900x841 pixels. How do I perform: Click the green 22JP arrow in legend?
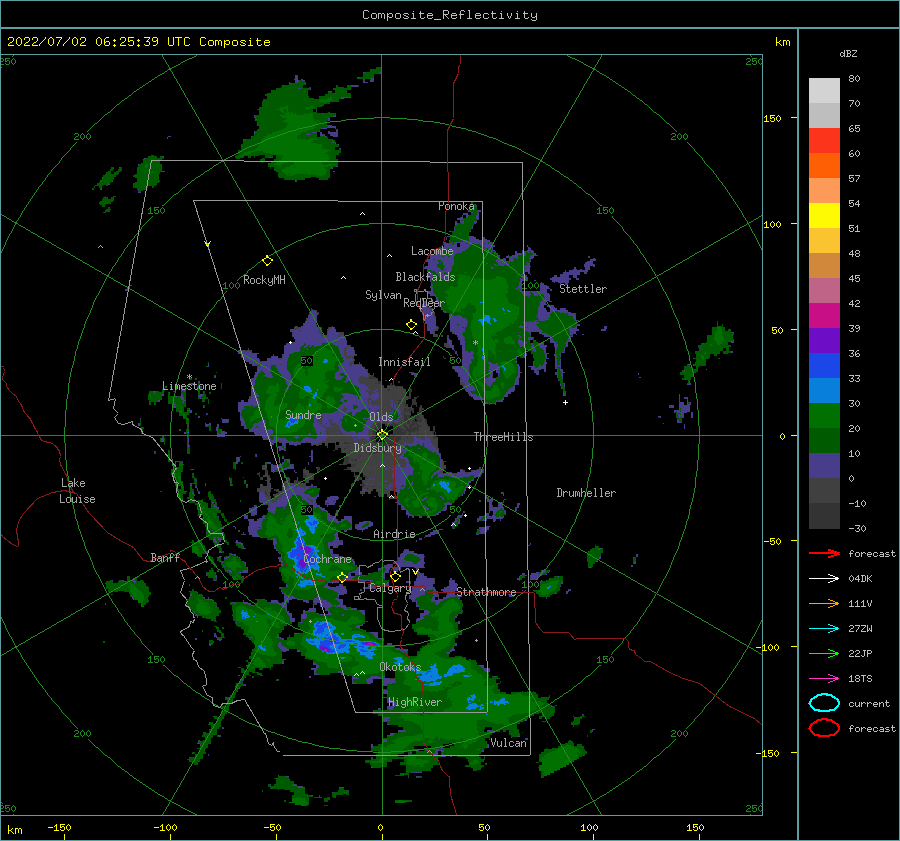[x=824, y=653]
